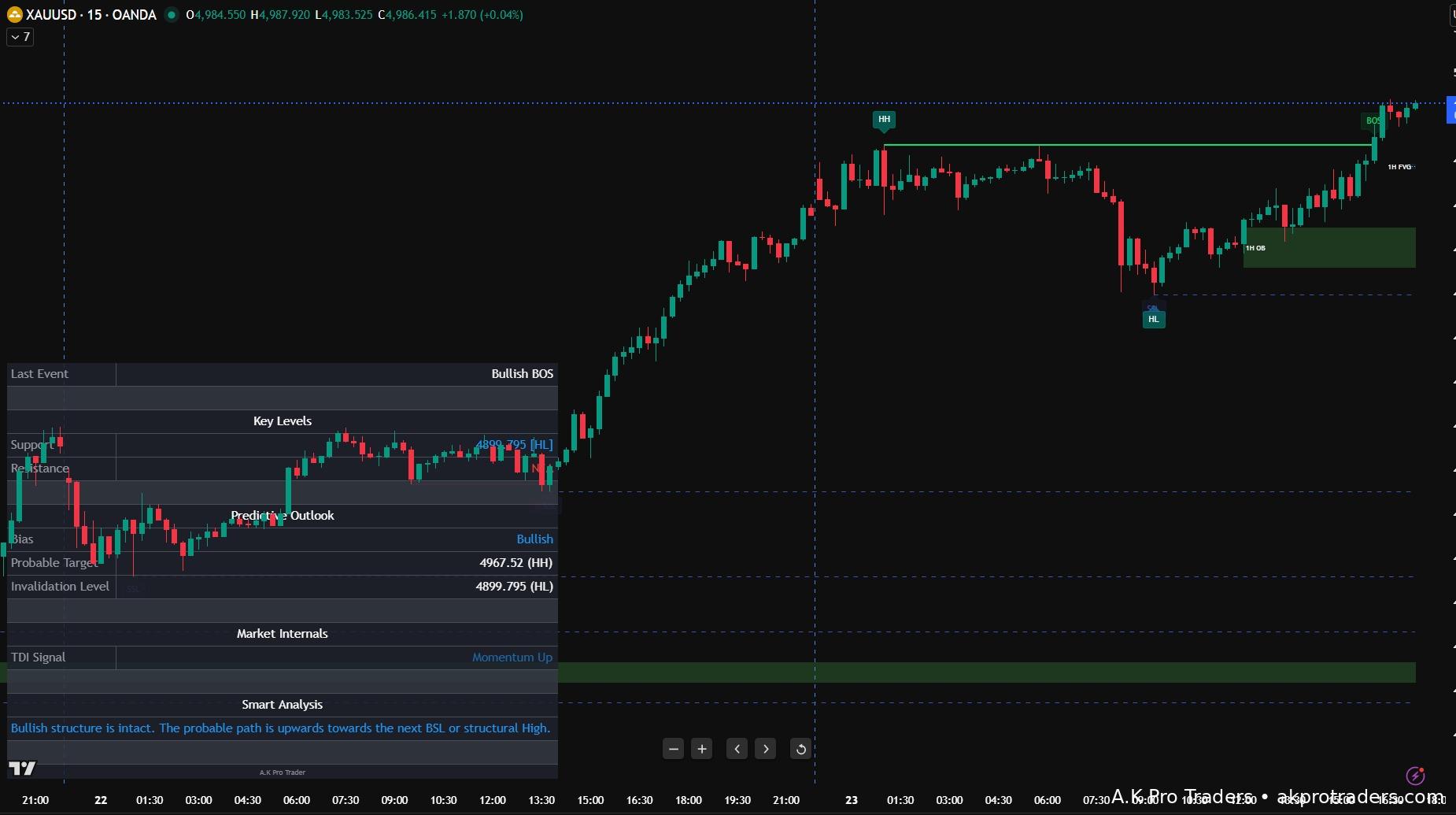Click the HH marker above the swing high
1456x815 pixels.
click(884, 120)
